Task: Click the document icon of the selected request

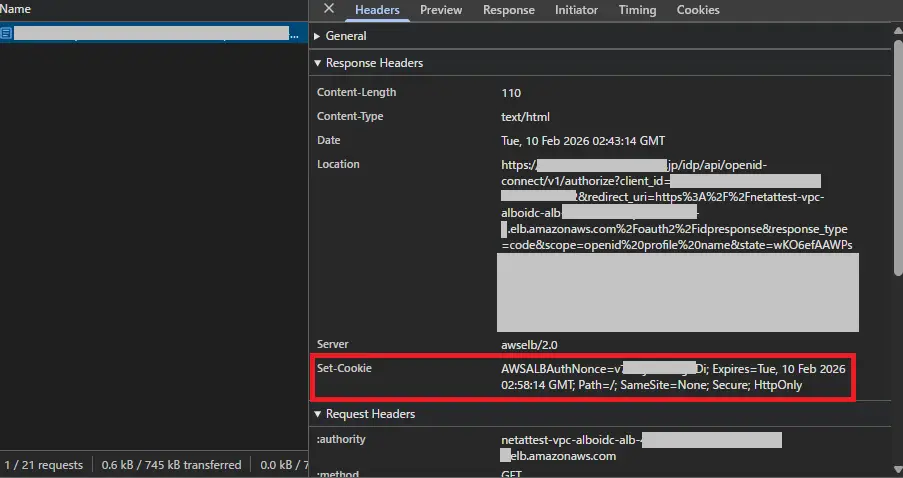Action: point(7,34)
